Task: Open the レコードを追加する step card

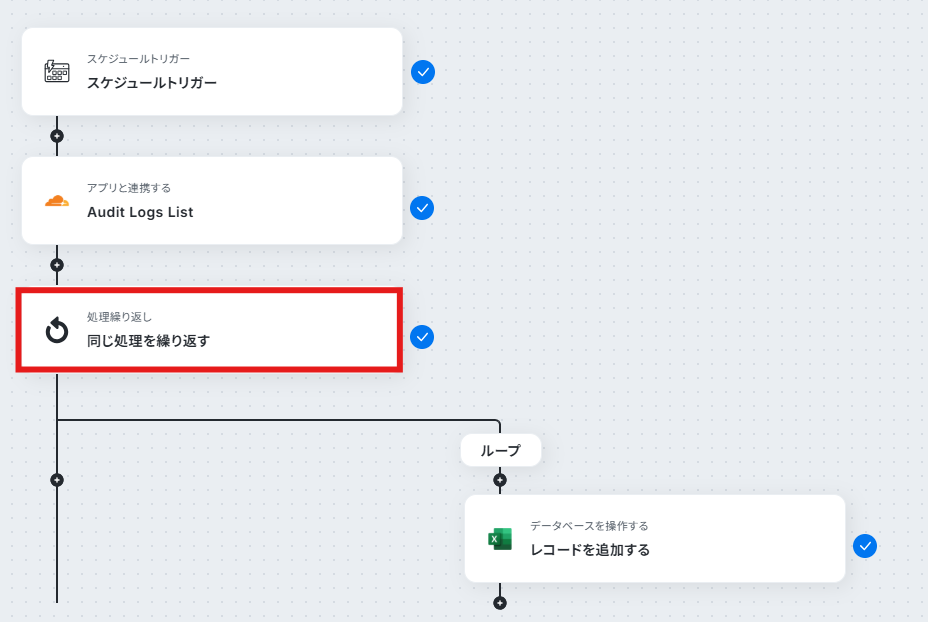Action: (655, 539)
